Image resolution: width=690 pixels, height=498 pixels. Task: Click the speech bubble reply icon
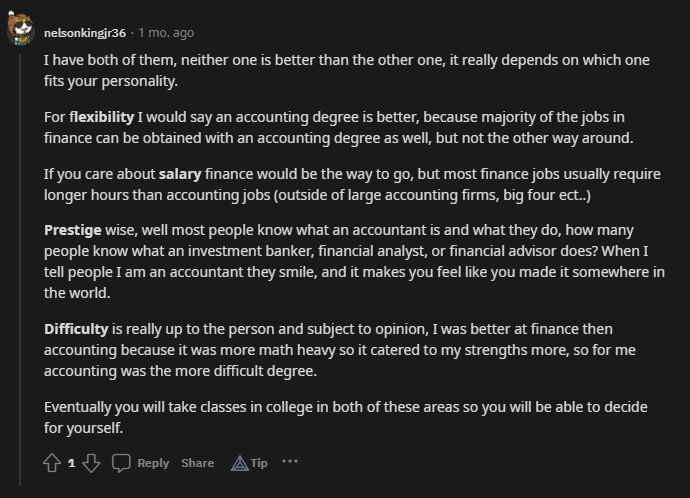point(121,463)
